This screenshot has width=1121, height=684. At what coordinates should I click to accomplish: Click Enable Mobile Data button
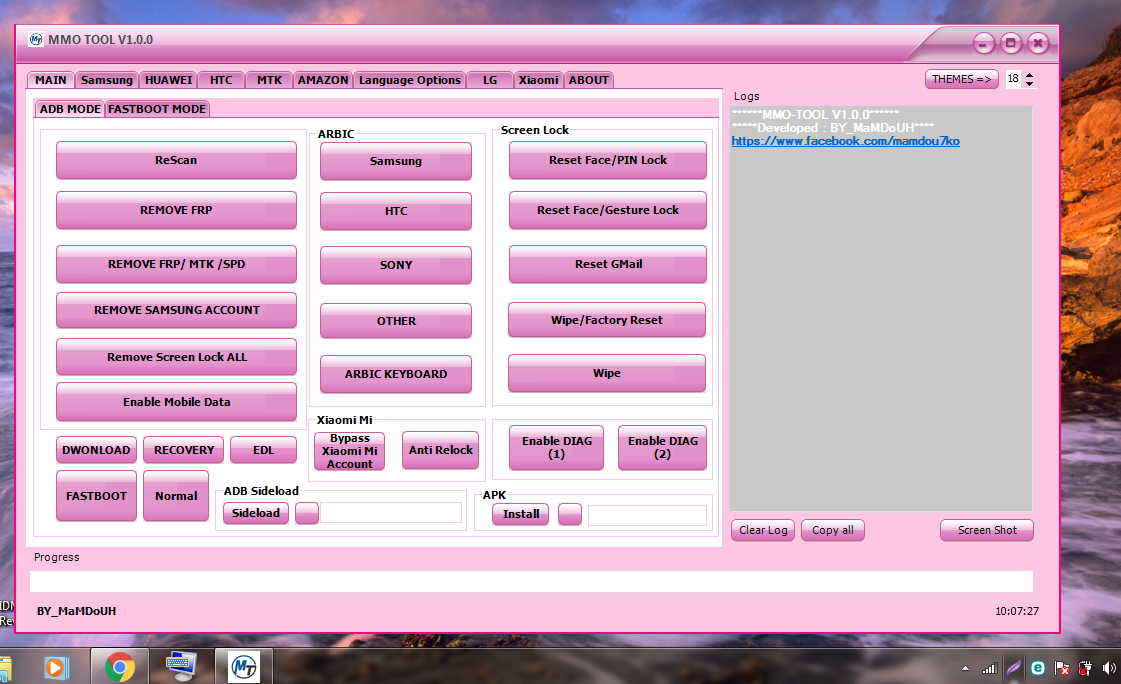coord(176,402)
